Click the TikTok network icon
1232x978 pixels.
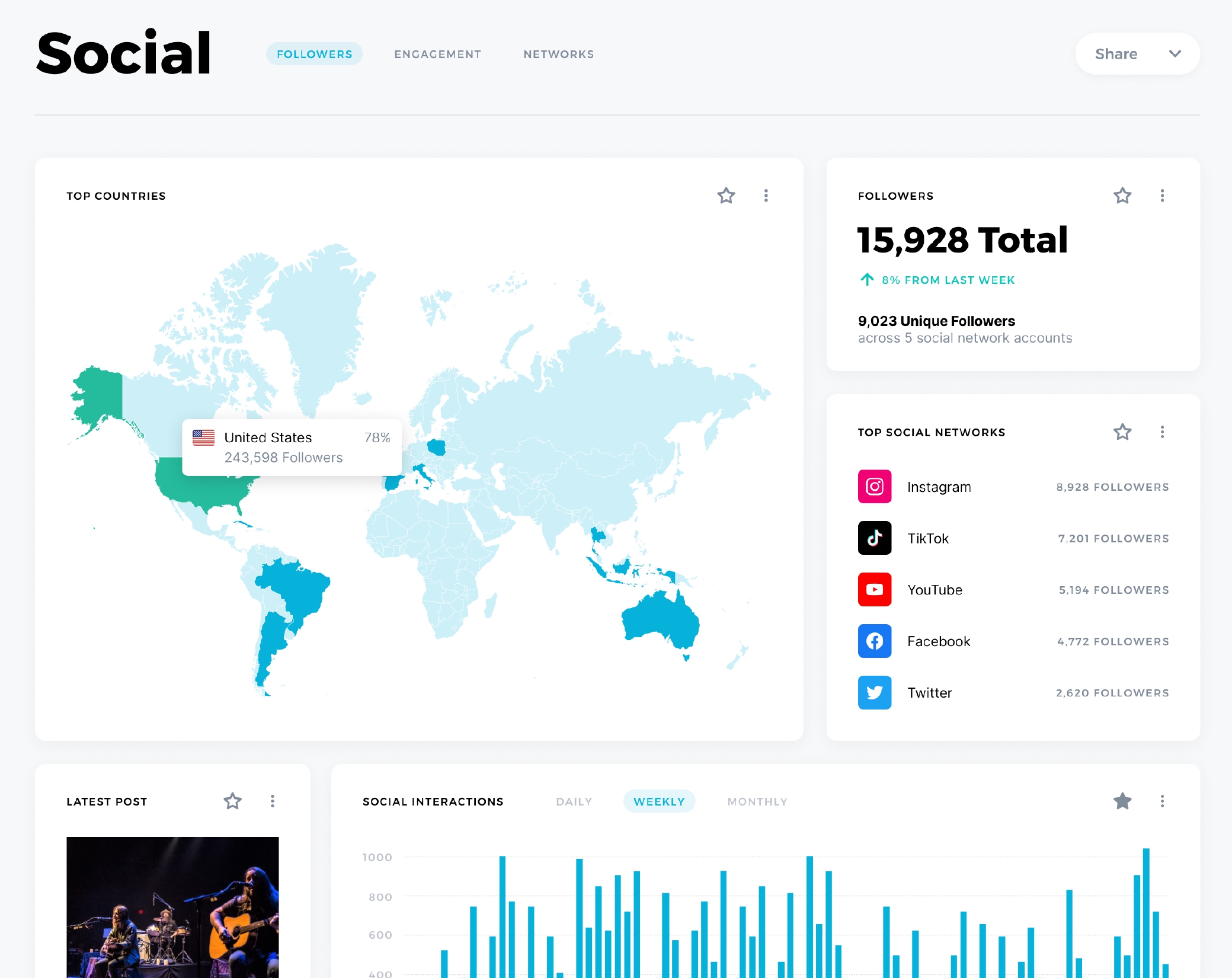click(874, 538)
